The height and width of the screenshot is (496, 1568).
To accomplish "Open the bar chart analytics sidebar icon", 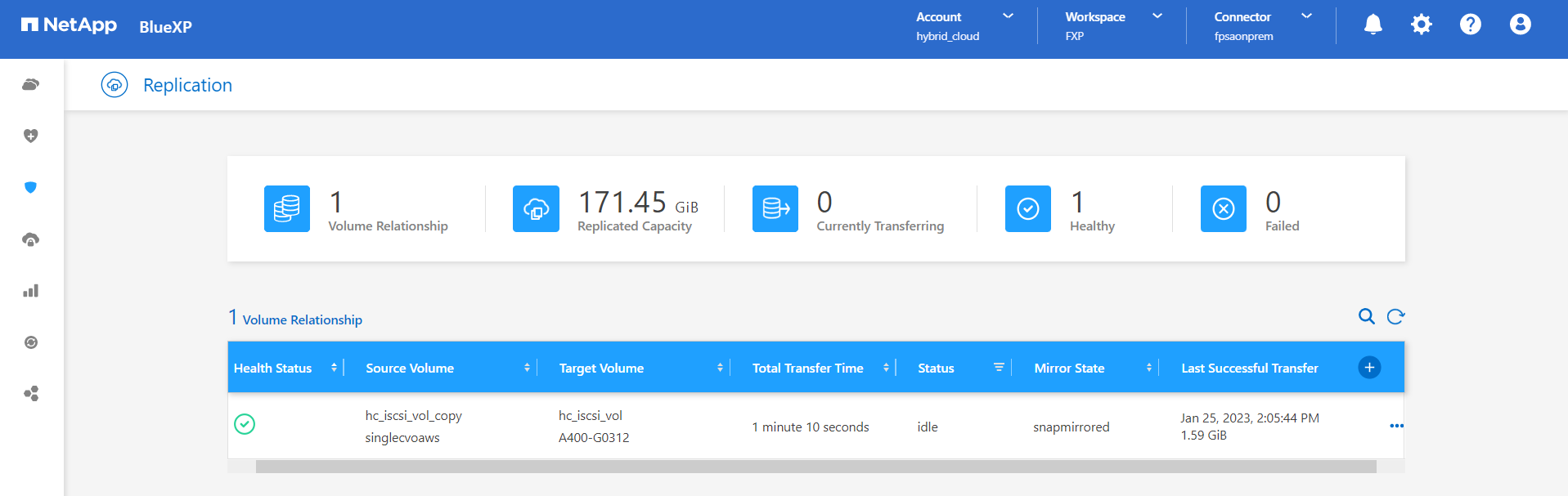I will 31,291.
